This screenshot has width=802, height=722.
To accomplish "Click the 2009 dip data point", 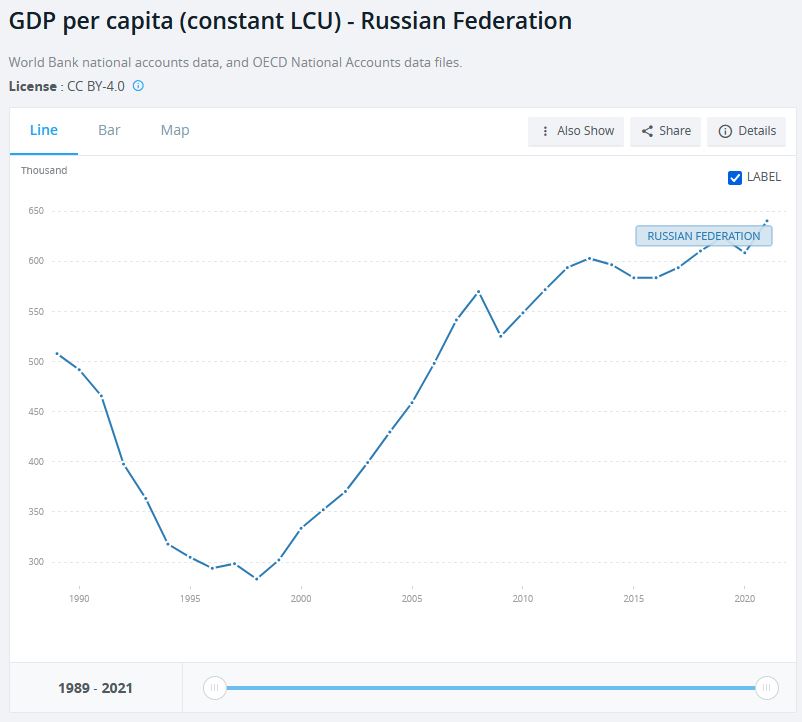I will click(x=501, y=336).
